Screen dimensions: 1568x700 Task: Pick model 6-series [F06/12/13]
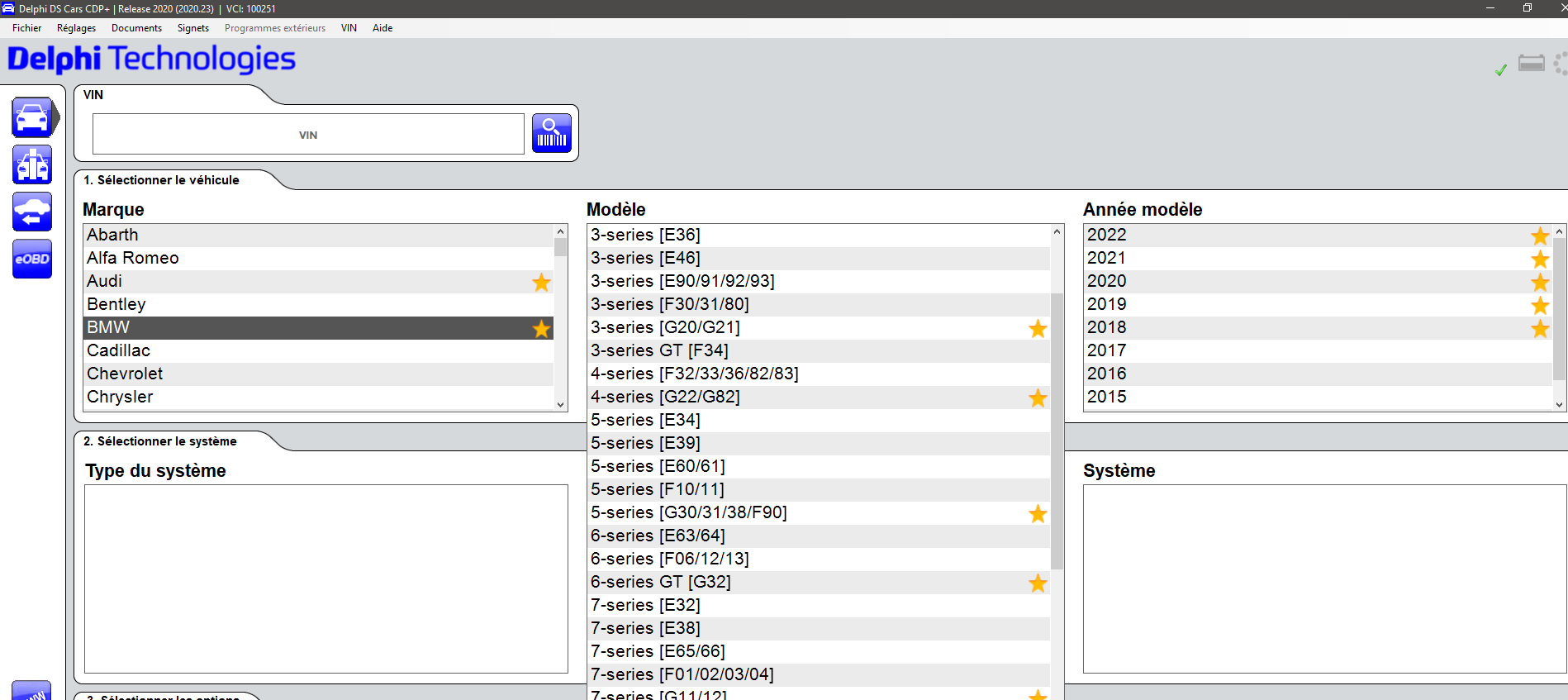pyautogui.click(x=819, y=559)
